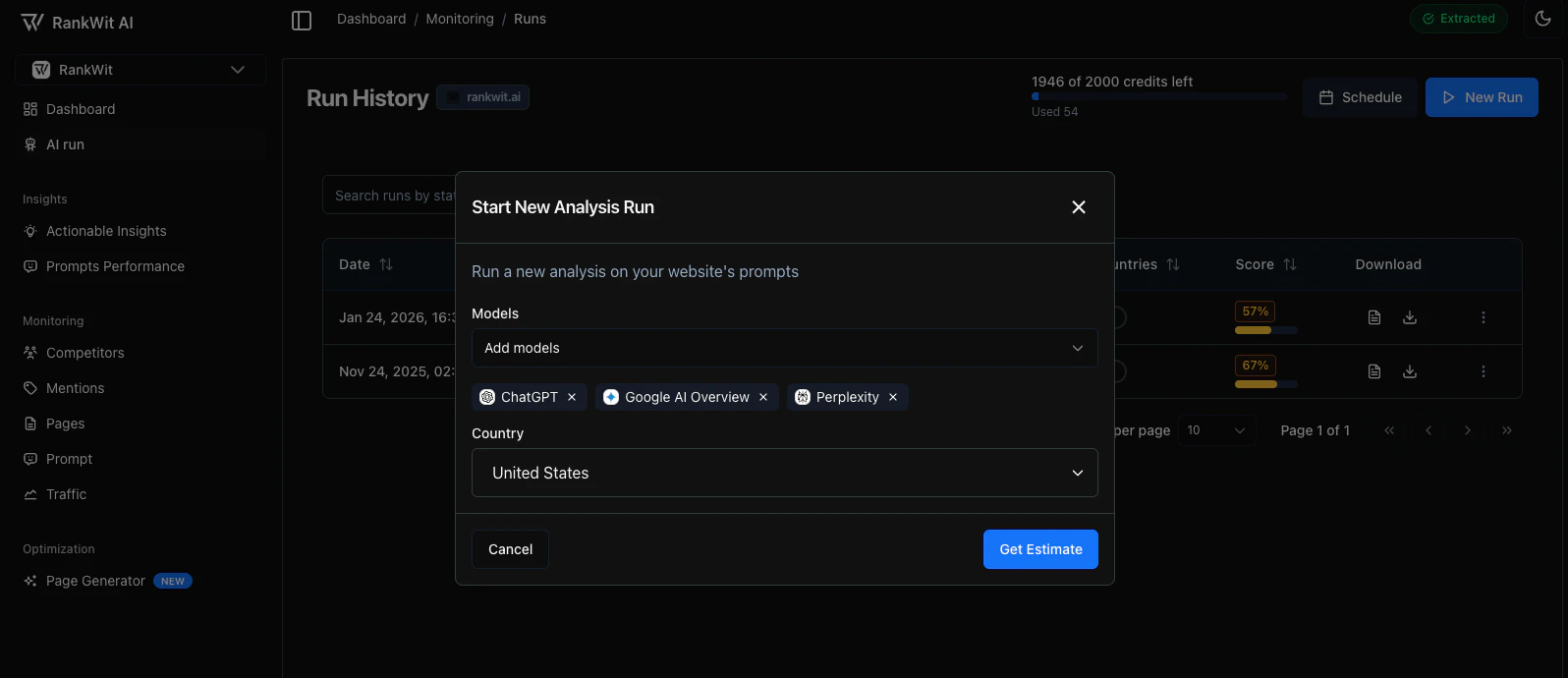Go to next page of runs
Screen dimensions: 1568x678
(1468, 430)
